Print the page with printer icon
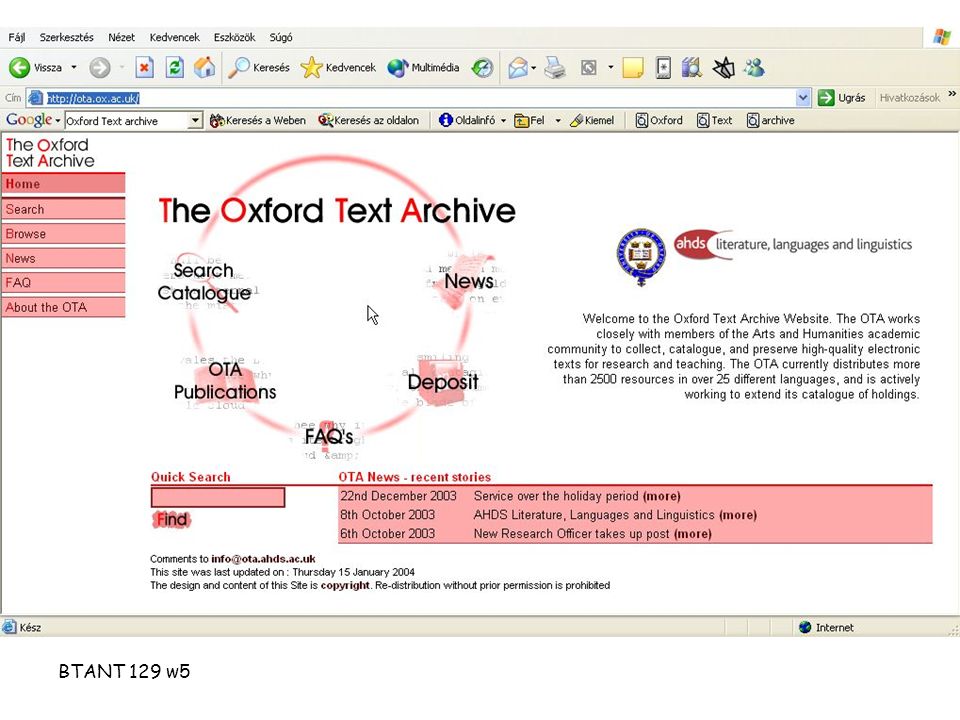The image size is (960, 720). [x=555, y=67]
